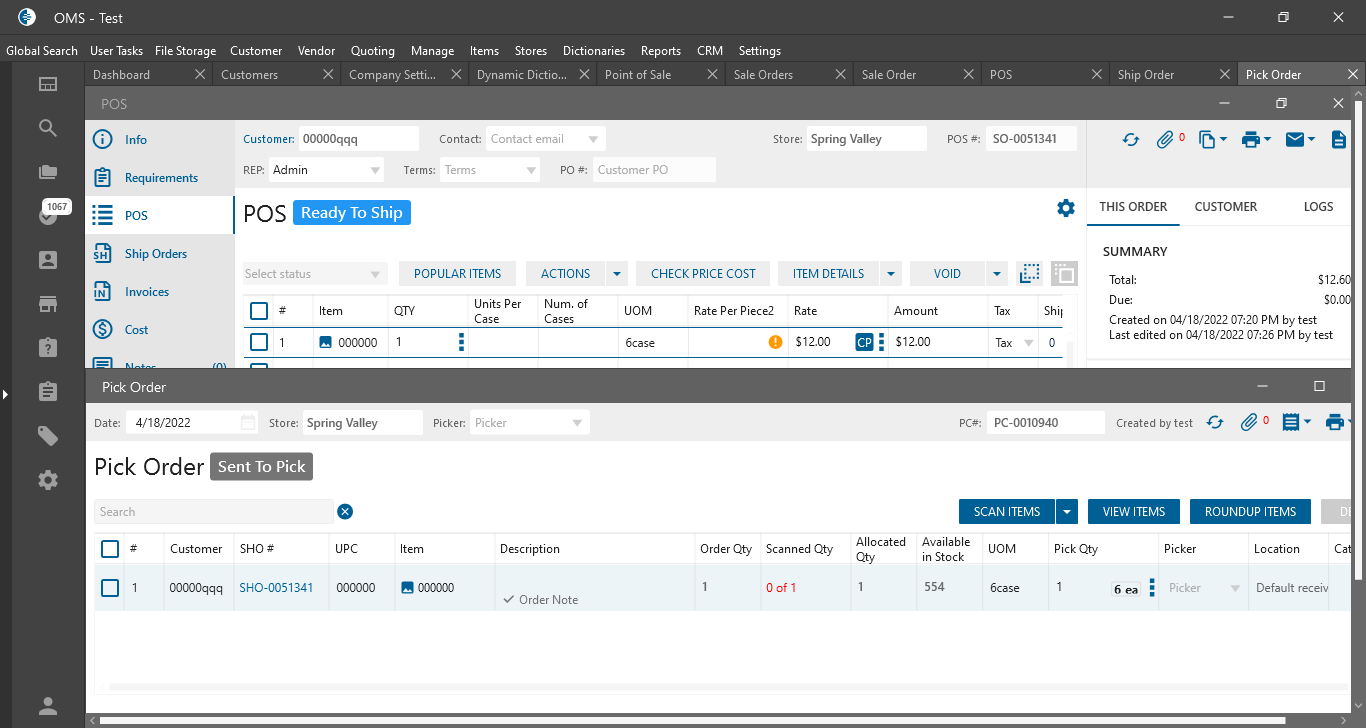
Task: Open the REP dropdown showing Admin
Action: 375,170
